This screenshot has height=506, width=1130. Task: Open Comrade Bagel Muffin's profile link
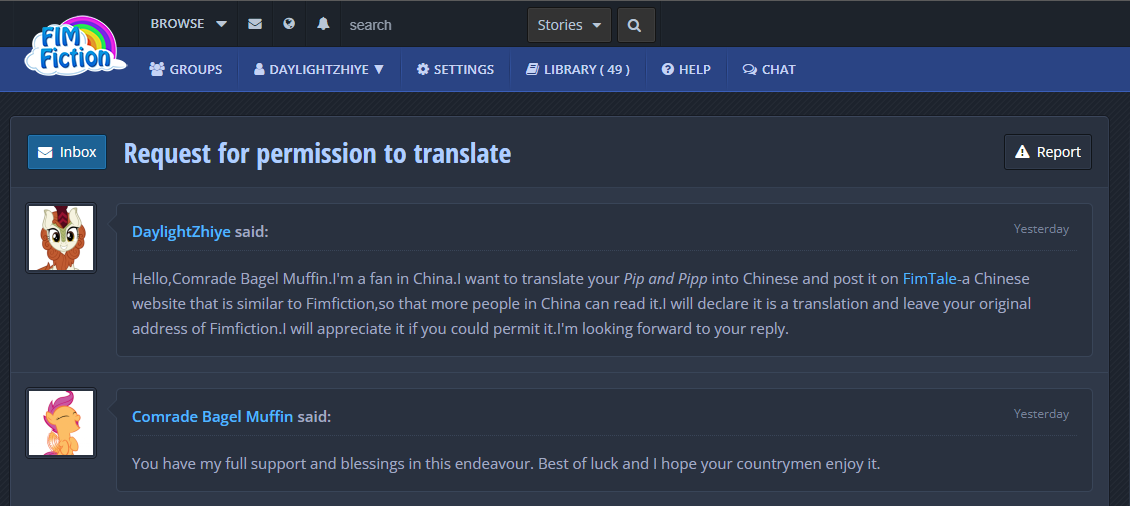[x=212, y=416]
